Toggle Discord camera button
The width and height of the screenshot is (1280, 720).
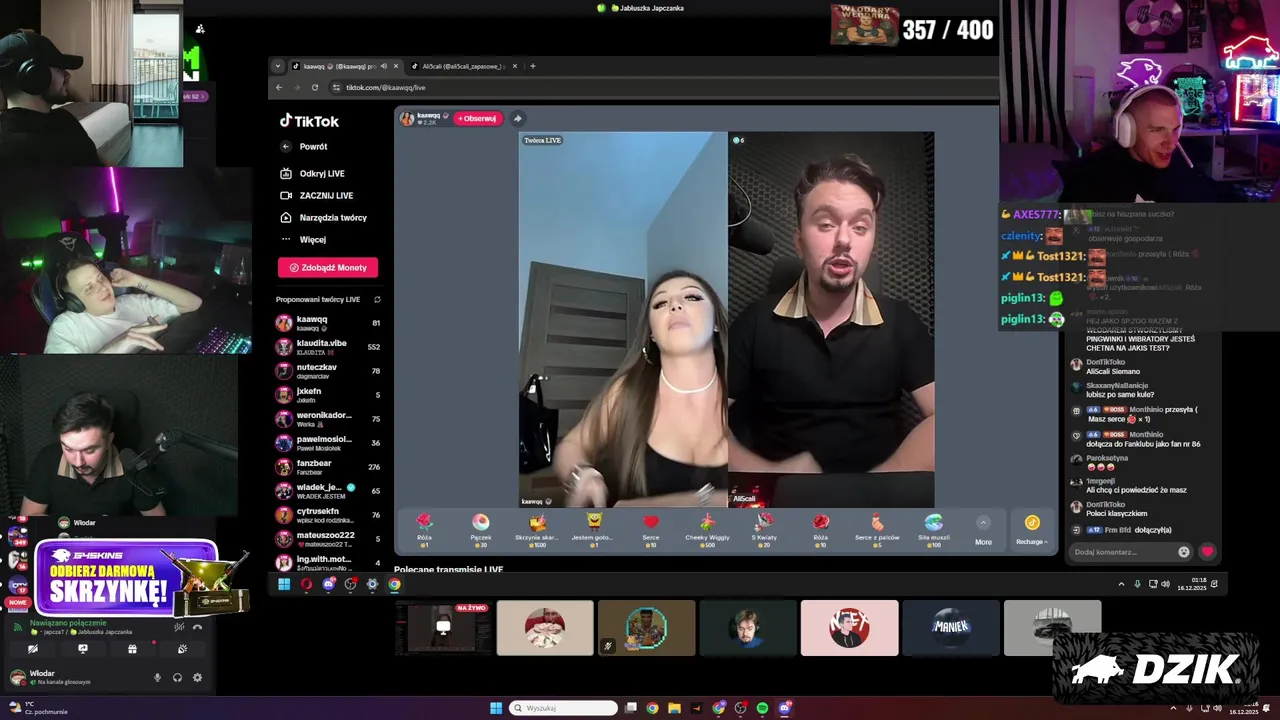click(33, 649)
